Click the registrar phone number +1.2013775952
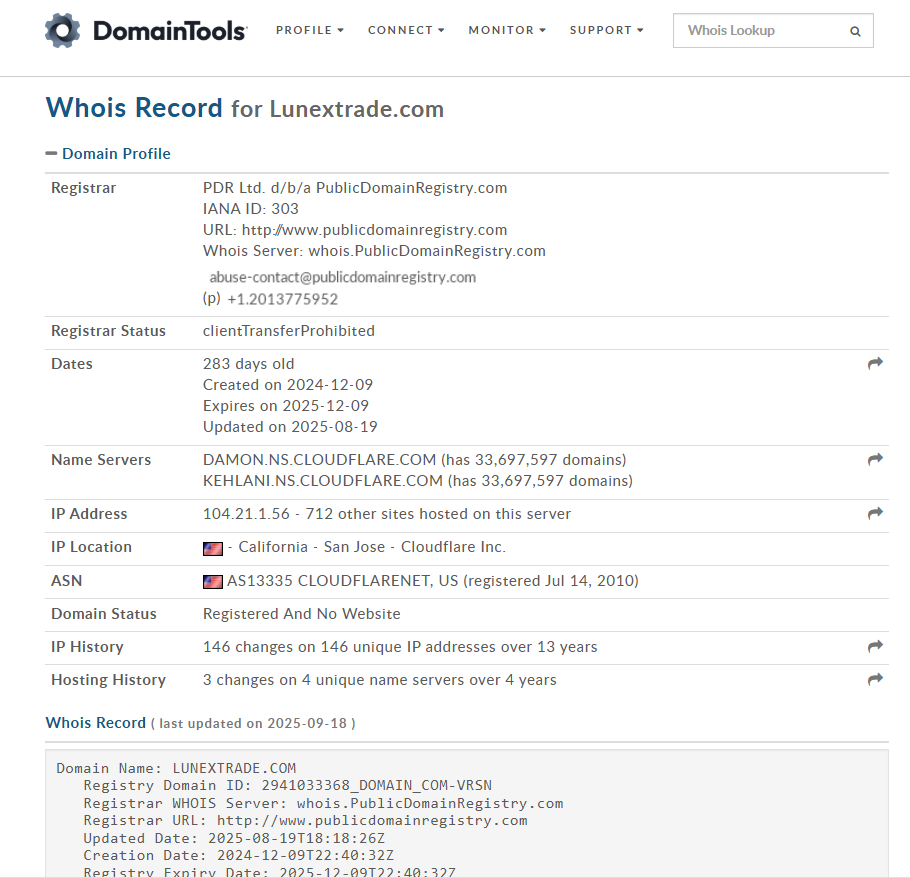Image resolution: width=910 pixels, height=878 pixels. coord(282,299)
